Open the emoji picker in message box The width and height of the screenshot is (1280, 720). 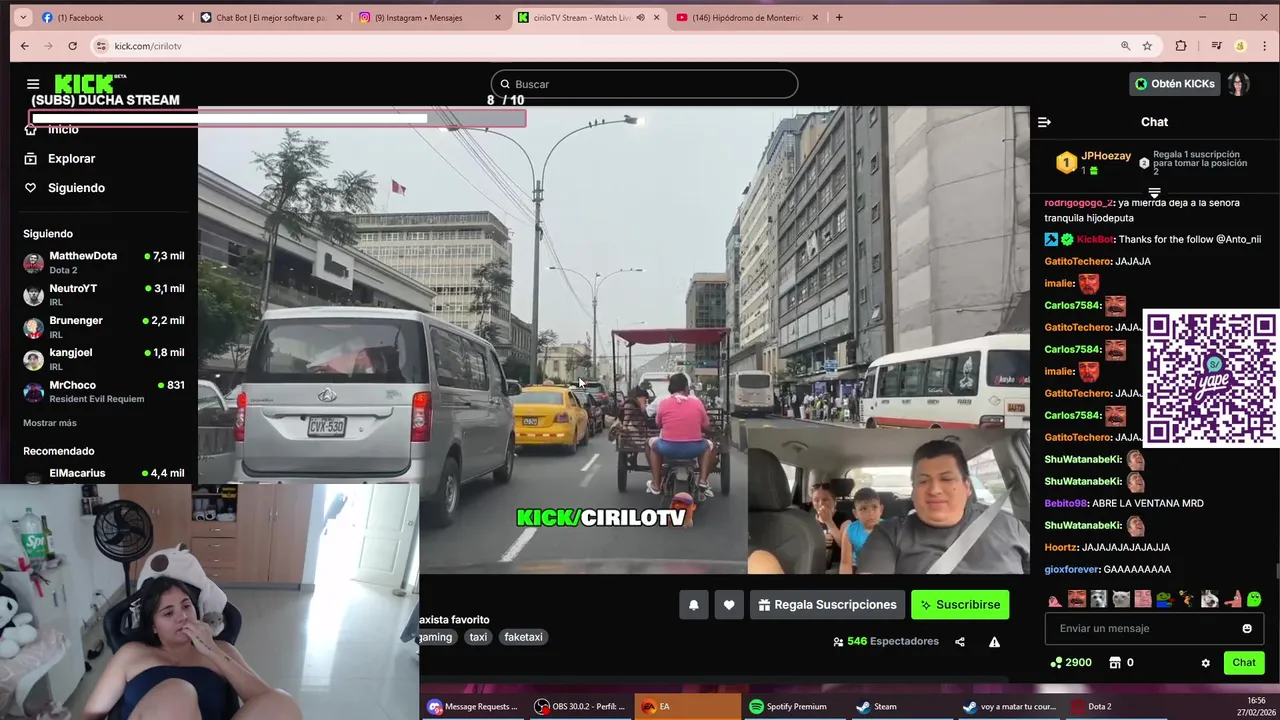(x=1247, y=628)
